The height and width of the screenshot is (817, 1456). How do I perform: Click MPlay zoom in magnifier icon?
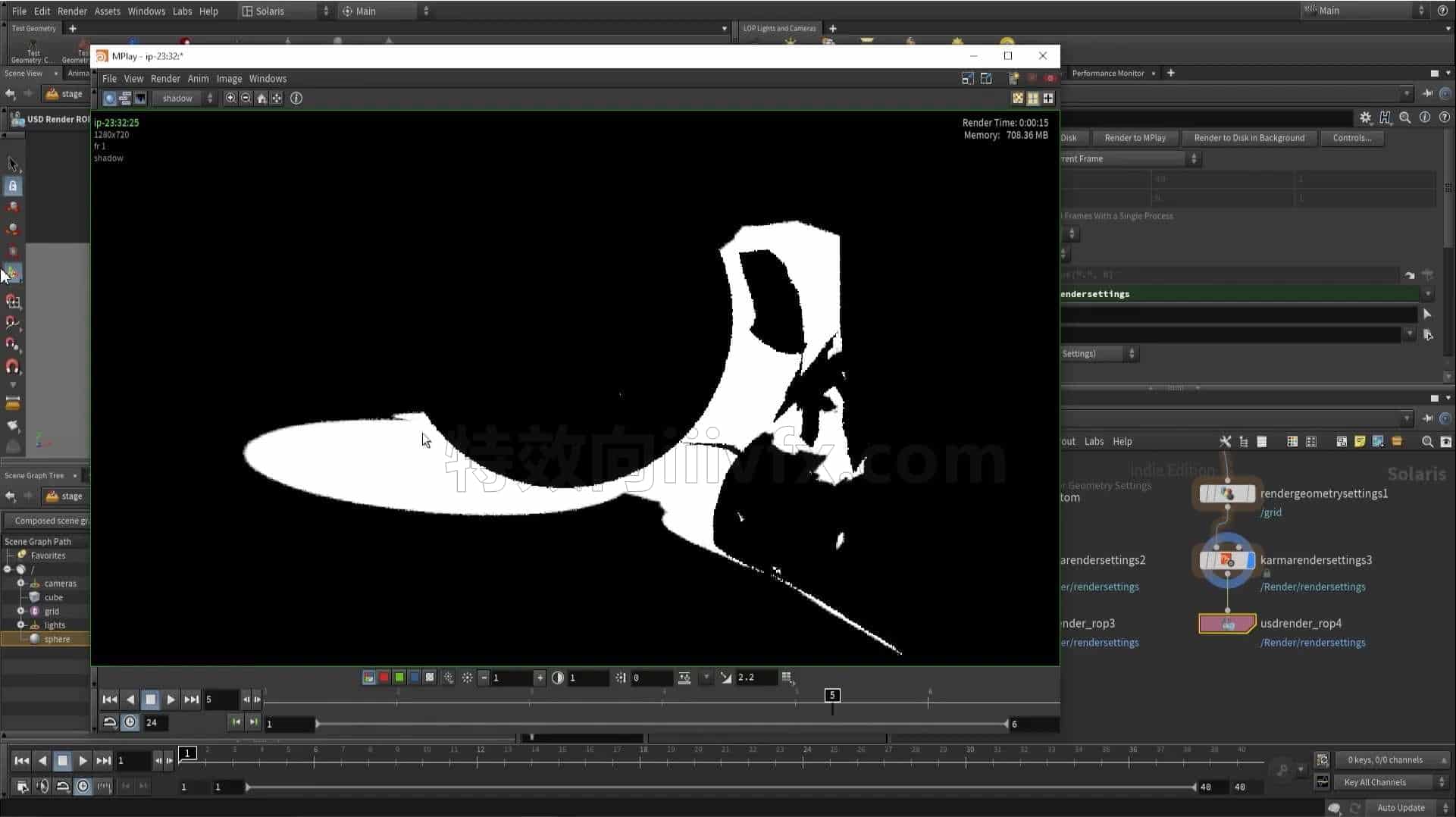tap(230, 99)
